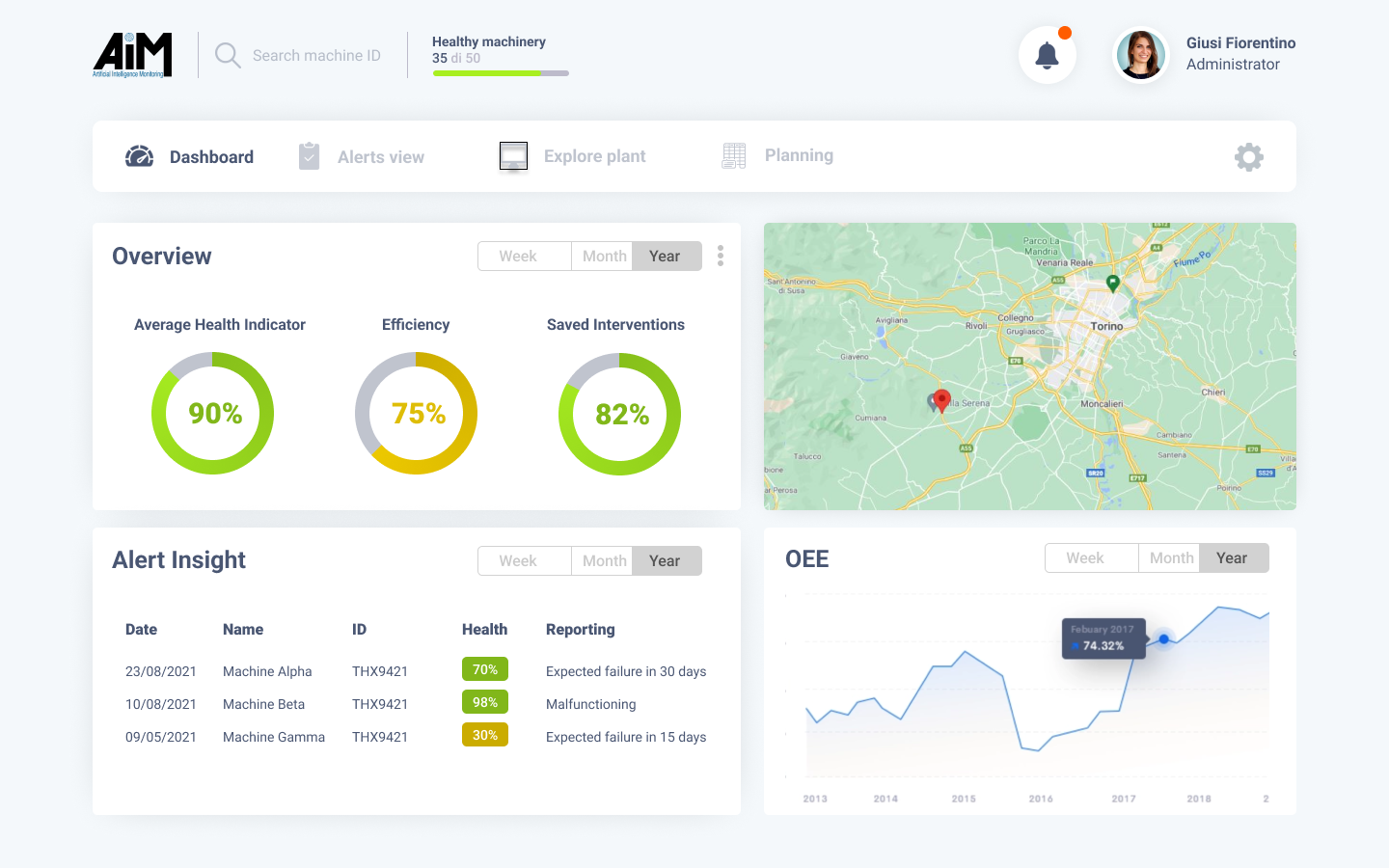Click the Explore plant monitor icon
This screenshot has width=1389, height=868.
point(513,155)
